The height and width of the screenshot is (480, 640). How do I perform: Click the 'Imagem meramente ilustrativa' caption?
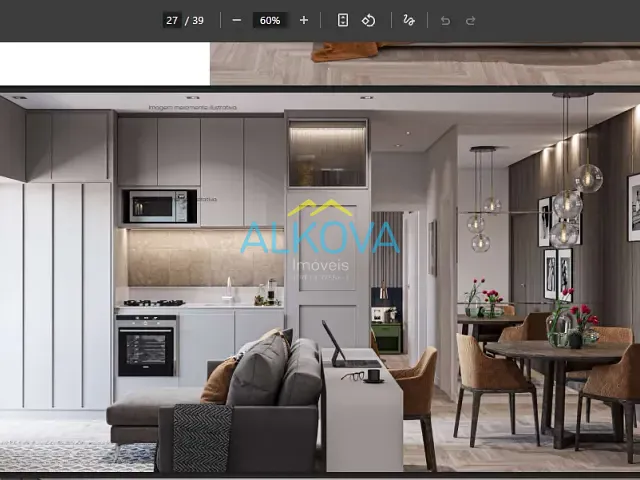pos(192,108)
